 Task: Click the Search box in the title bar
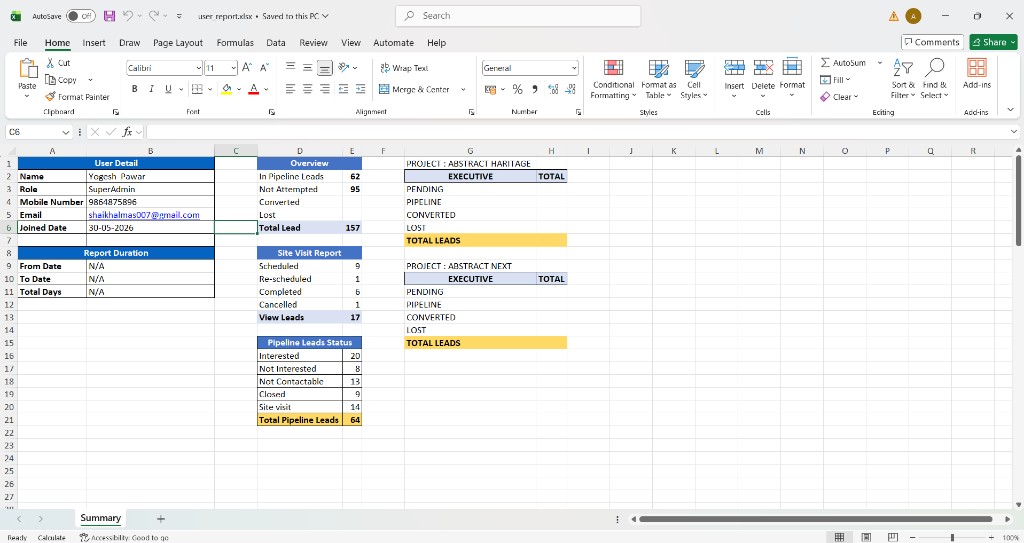click(518, 16)
